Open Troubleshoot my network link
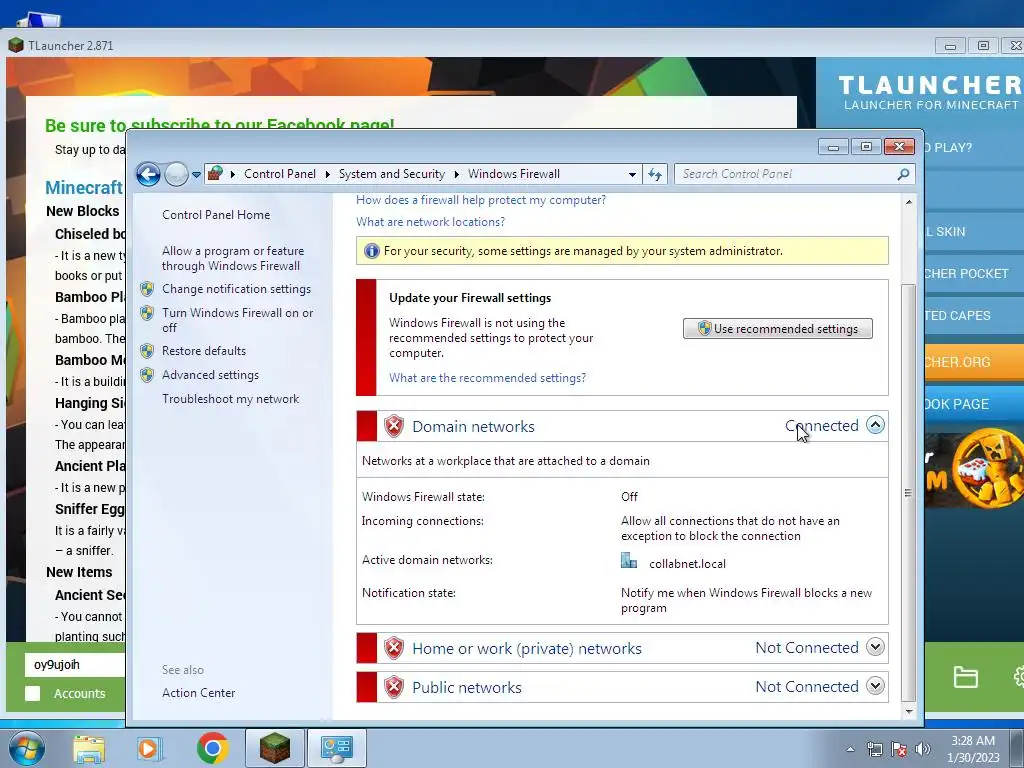The width and height of the screenshot is (1024, 768). [231, 399]
